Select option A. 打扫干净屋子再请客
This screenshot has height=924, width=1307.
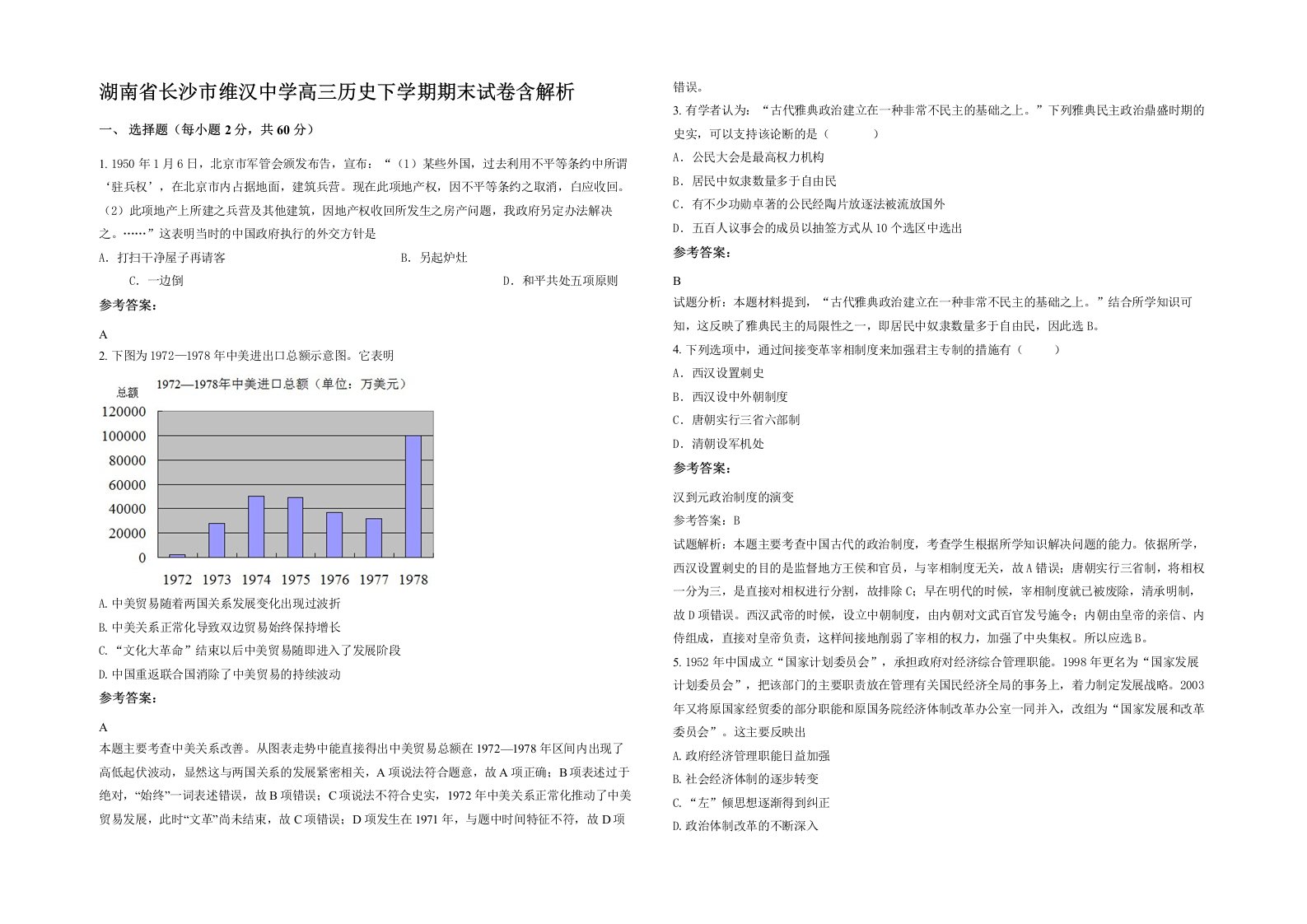(162, 258)
